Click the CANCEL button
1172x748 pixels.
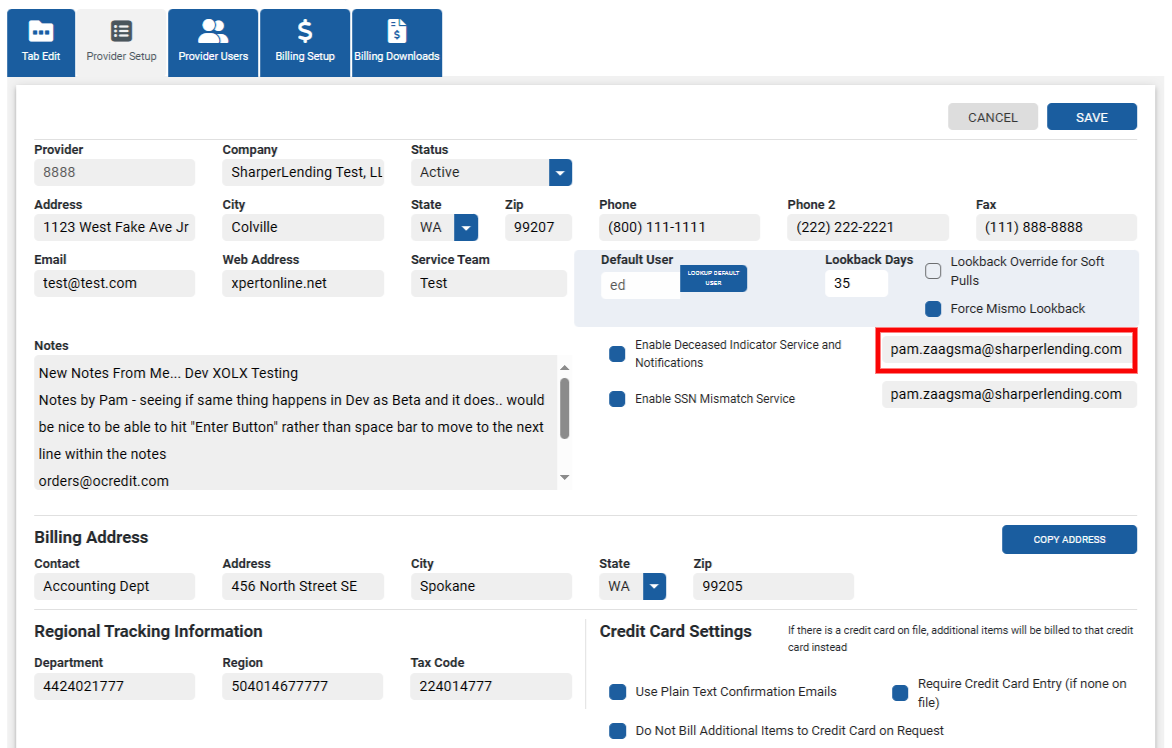(x=993, y=117)
